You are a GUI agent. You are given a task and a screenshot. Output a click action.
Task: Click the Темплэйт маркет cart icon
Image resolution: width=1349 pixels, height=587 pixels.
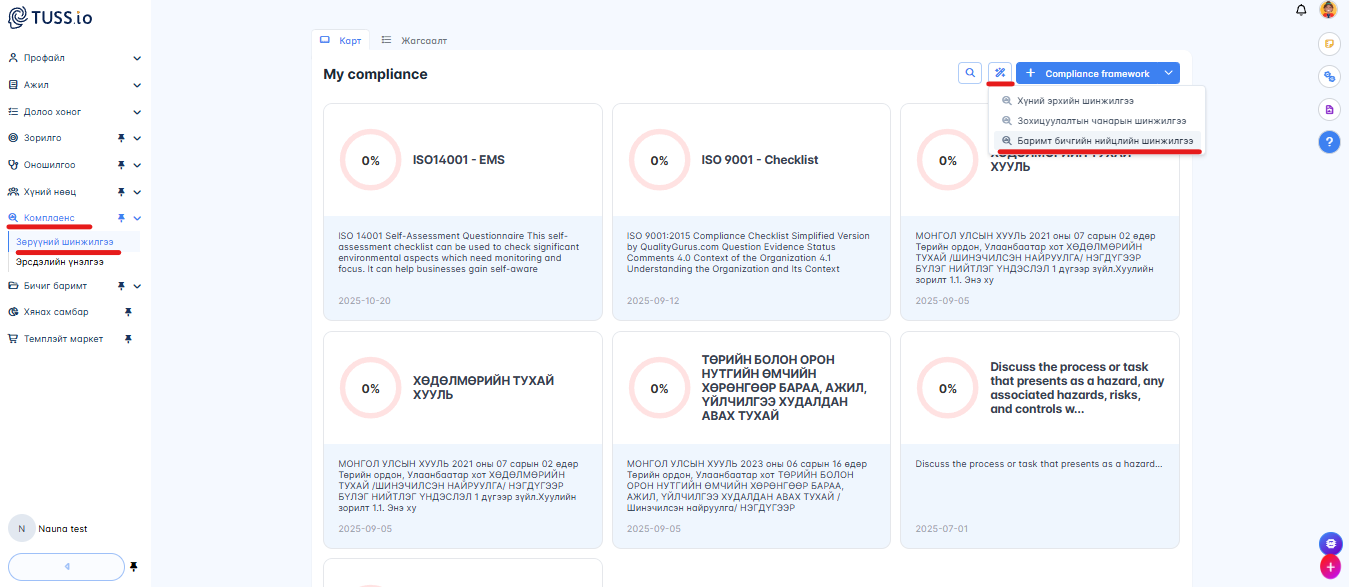coord(13,339)
